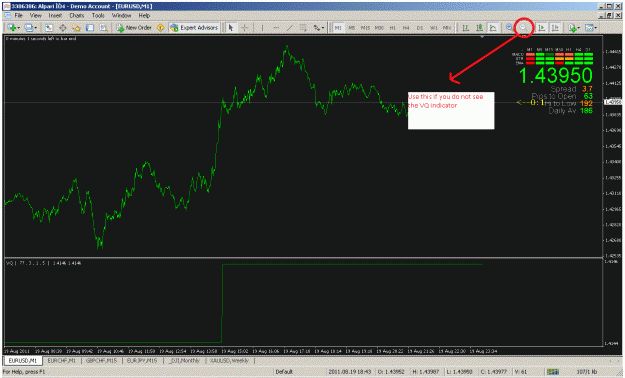Image resolution: width=625 pixels, height=378 pixels.
Task: Select Candlesticks chart display icon
Action: [480, 28]
